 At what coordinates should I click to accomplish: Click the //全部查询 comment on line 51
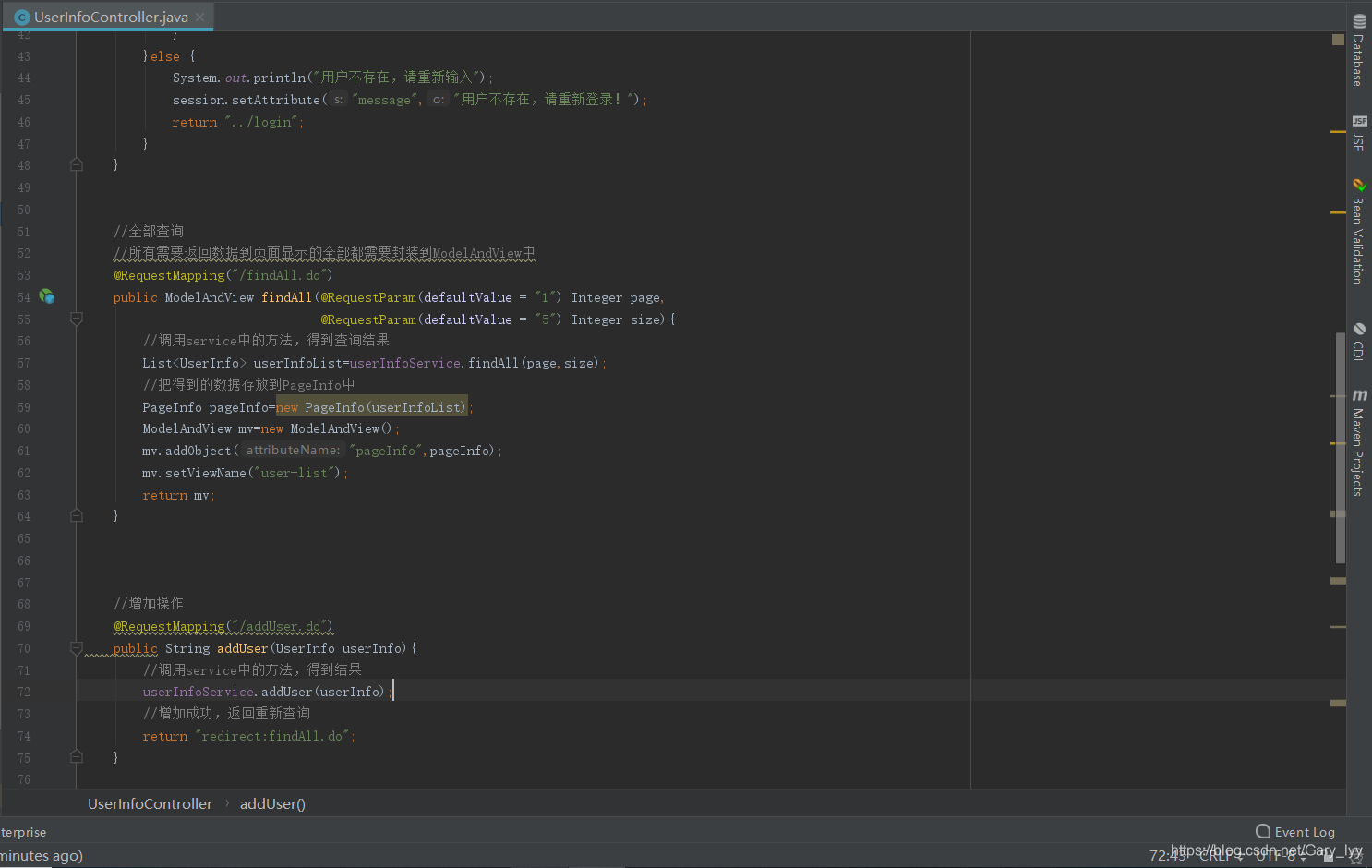coord(149,231)
